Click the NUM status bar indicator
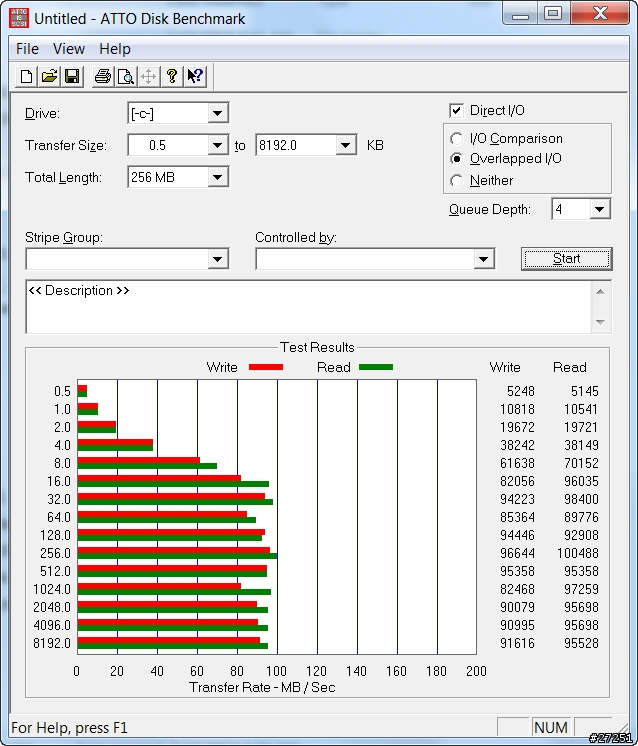 point(550,727)
